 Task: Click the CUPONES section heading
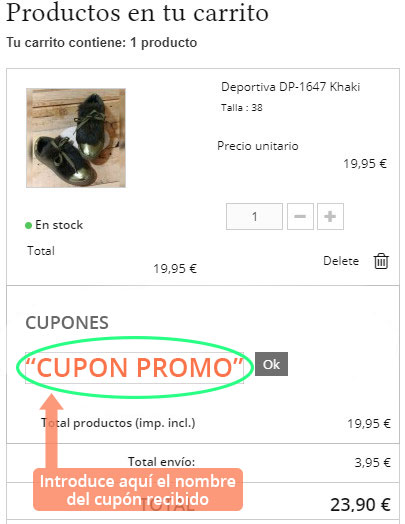click(67, 323)
